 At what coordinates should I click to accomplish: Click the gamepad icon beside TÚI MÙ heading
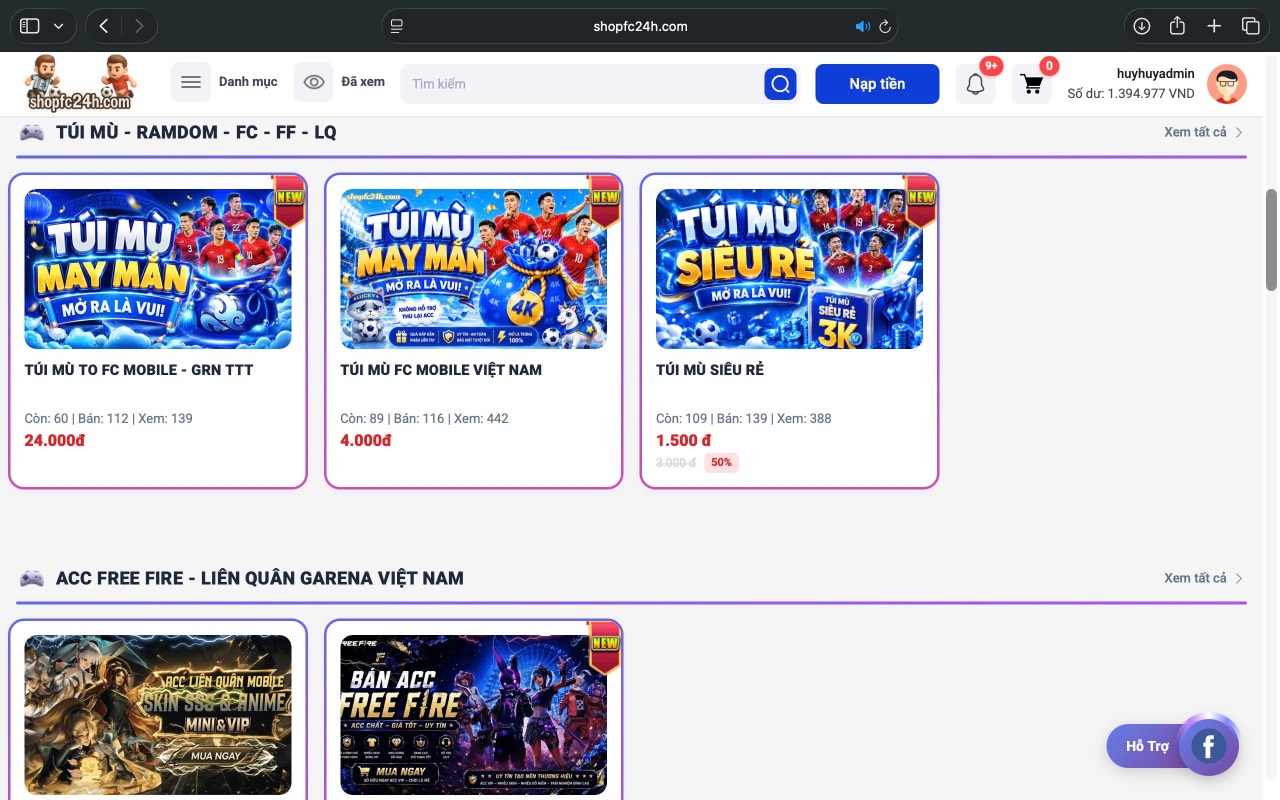pos(32,132)
